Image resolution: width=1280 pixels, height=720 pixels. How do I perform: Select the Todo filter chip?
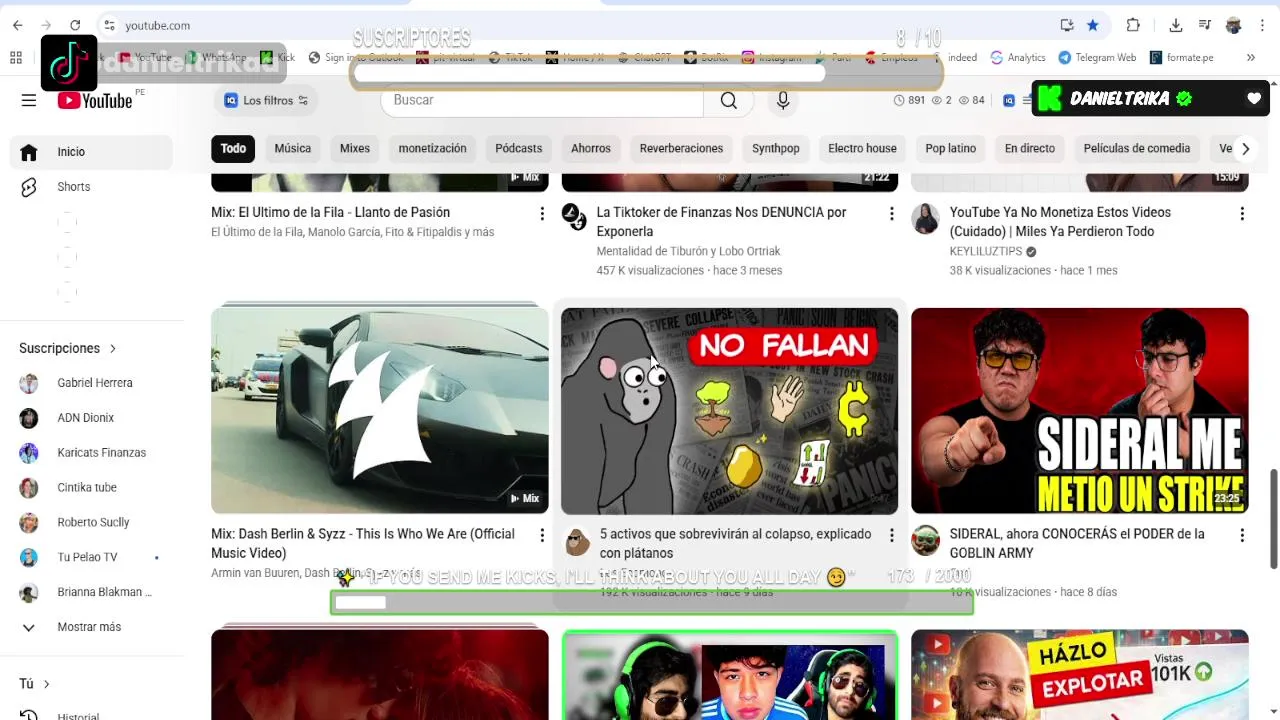click(x=233, y=148)
